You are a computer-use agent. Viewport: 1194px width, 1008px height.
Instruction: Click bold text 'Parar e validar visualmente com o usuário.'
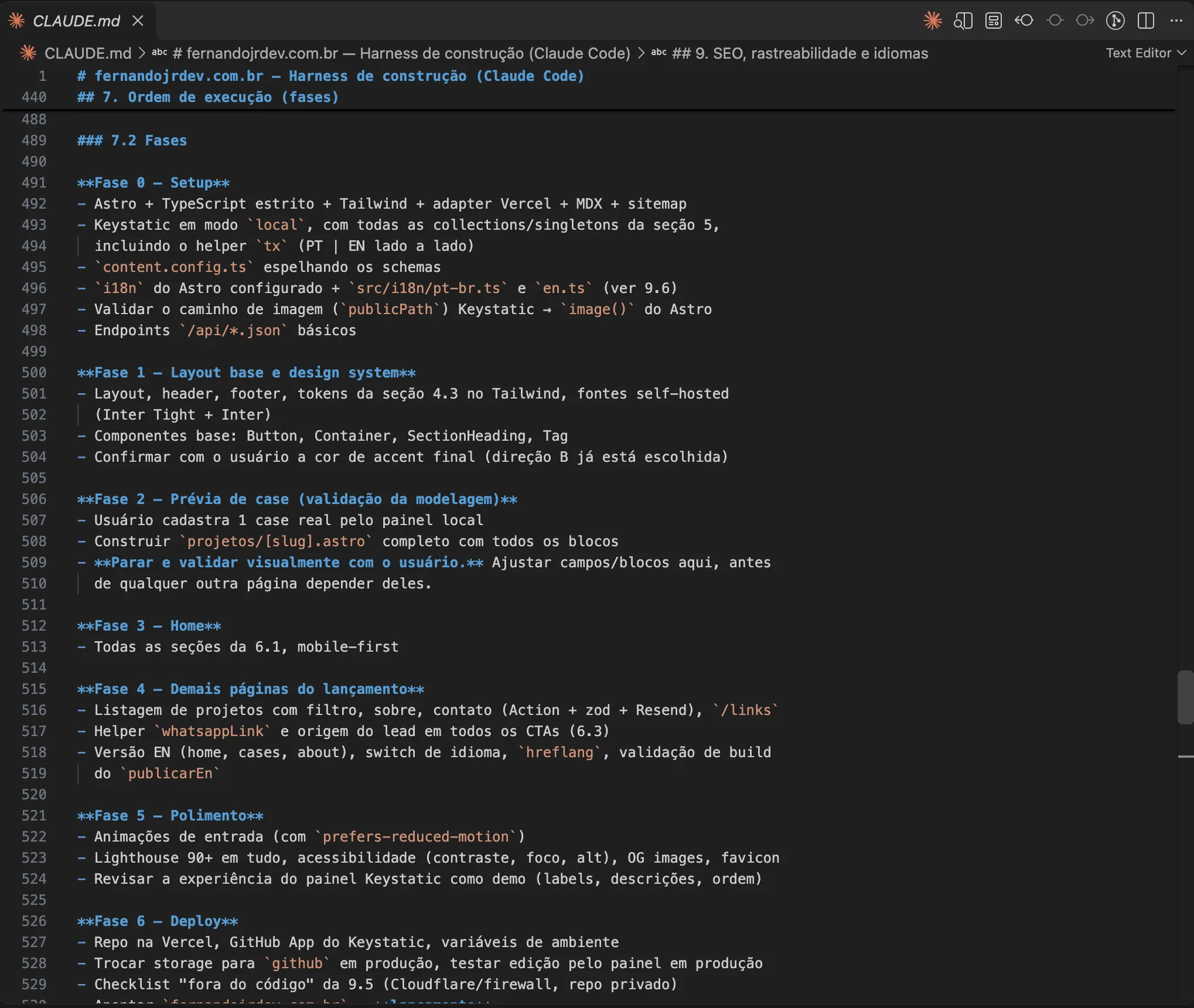click(289, 563)
